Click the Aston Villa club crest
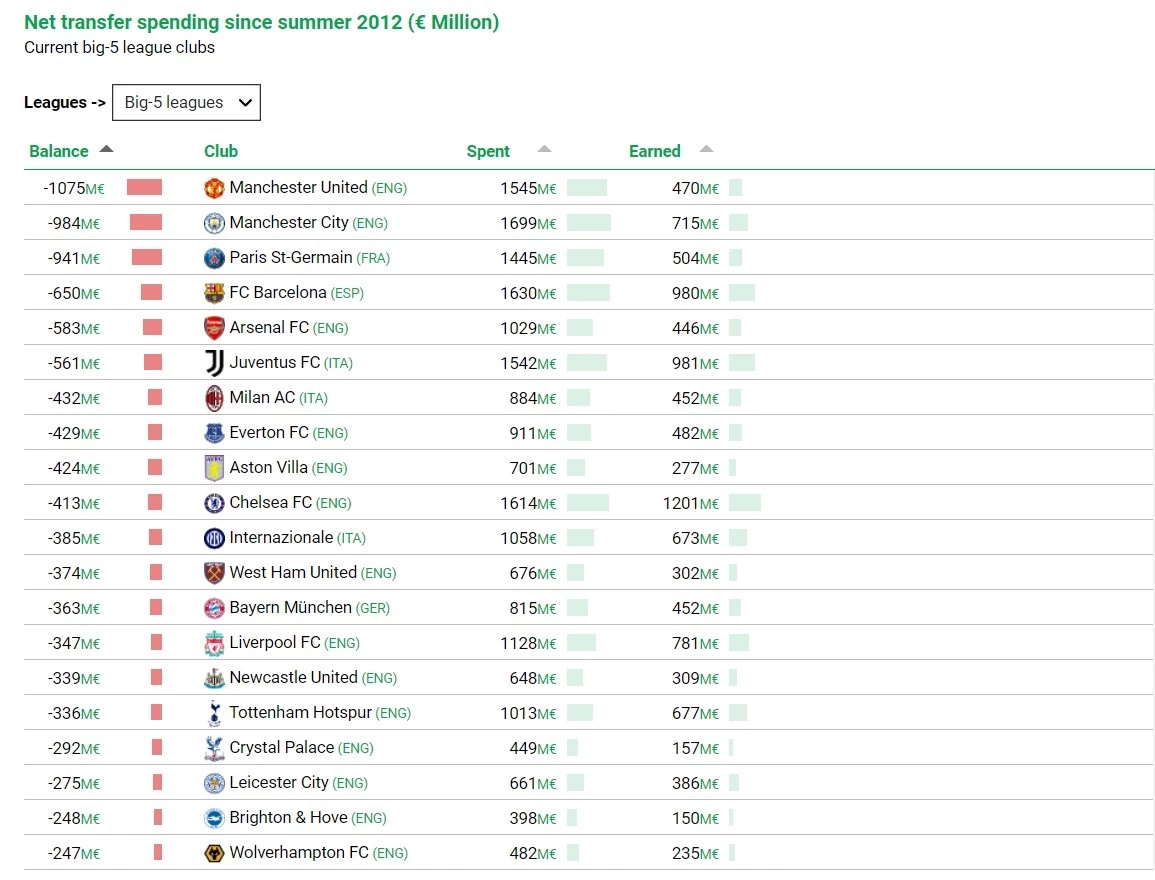1155x880 pixels. pyautogui.click(x=214, y=468)
